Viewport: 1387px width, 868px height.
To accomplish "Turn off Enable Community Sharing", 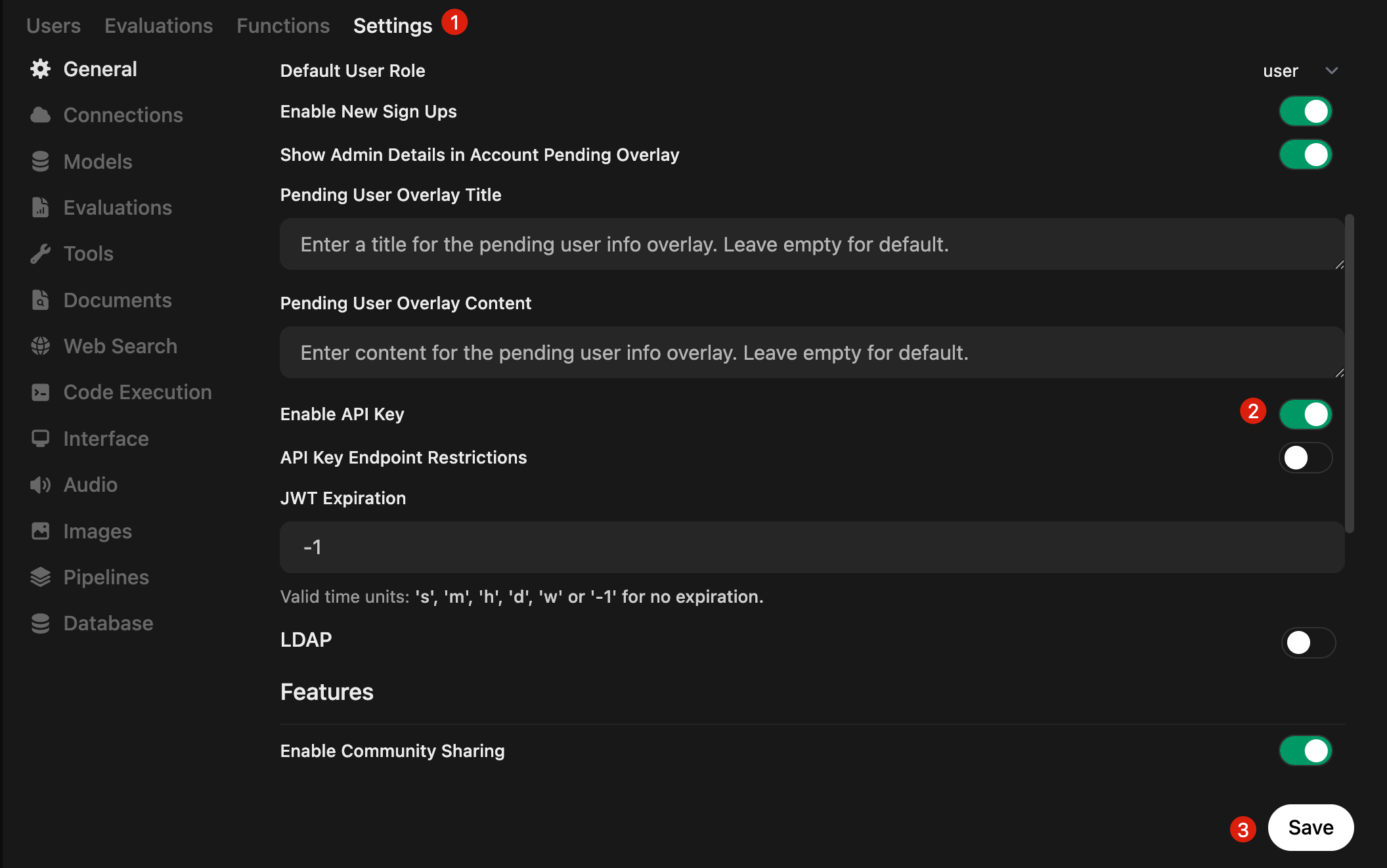I will tap(1306, 750).
